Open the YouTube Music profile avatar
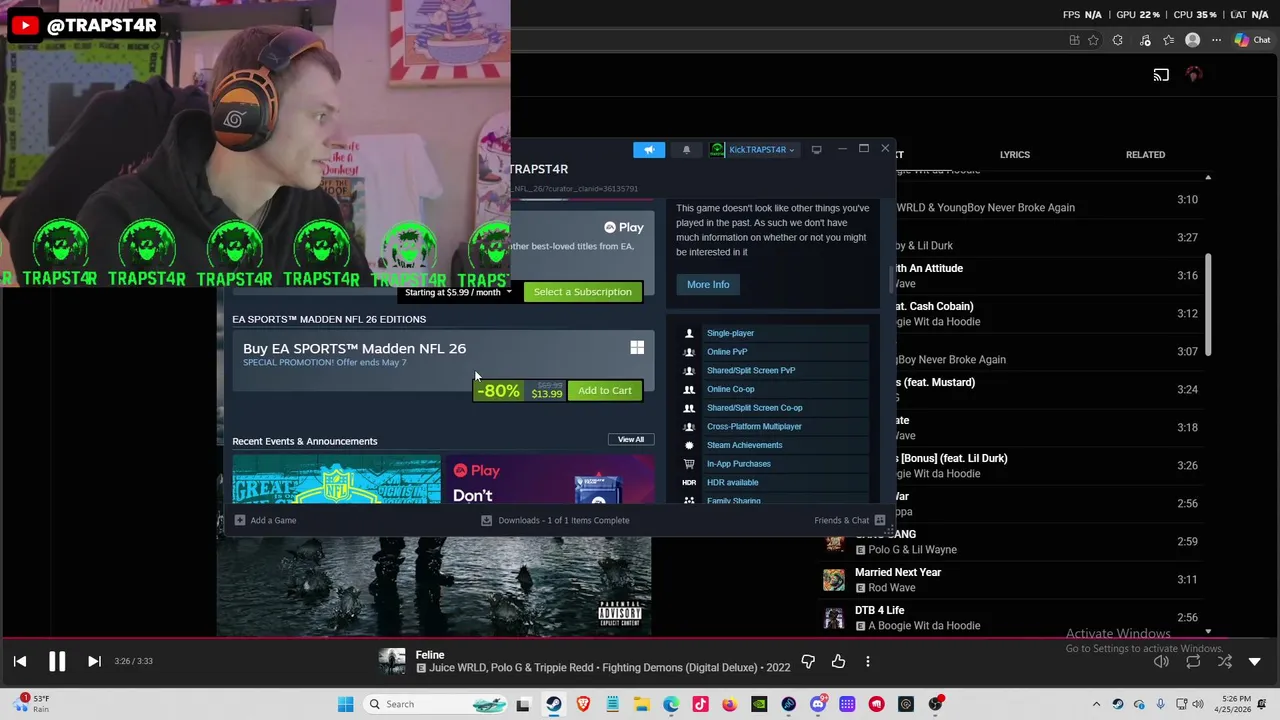The image size is (1280, 720). 1193,75
